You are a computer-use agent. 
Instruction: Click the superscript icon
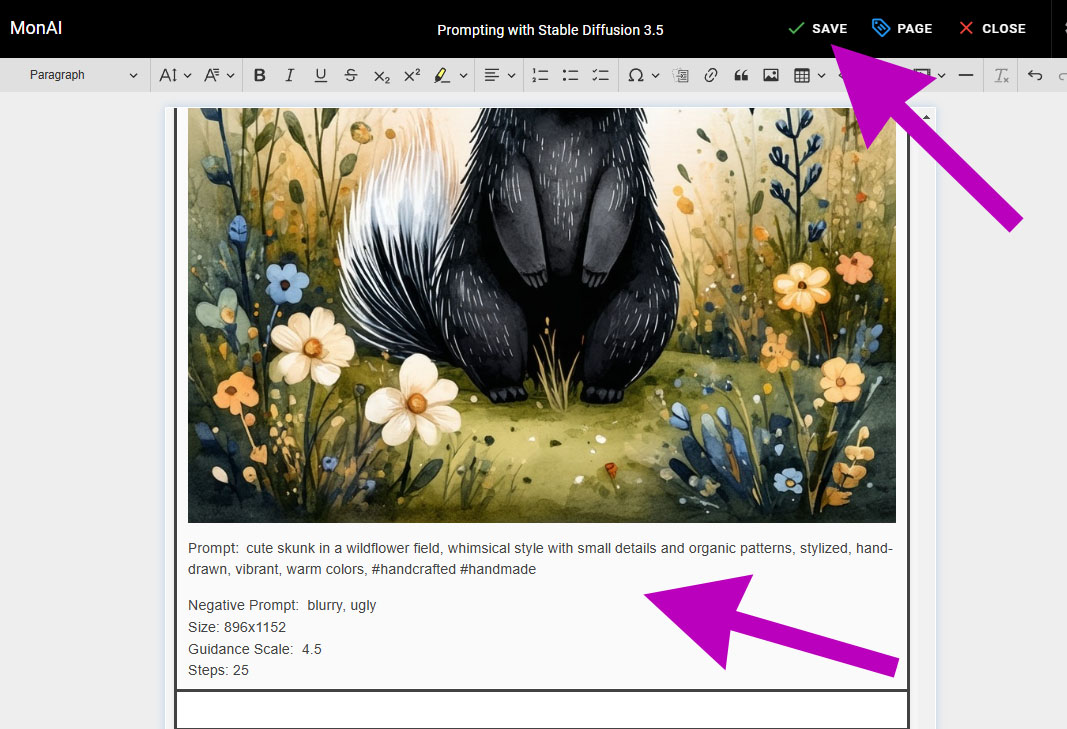(411, 75)
